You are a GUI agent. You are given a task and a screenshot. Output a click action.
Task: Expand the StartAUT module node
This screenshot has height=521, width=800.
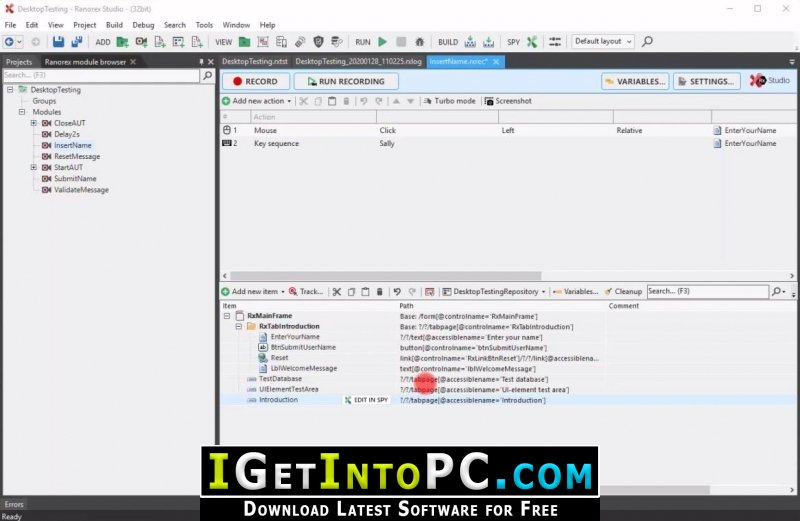[x=34, y=167]
